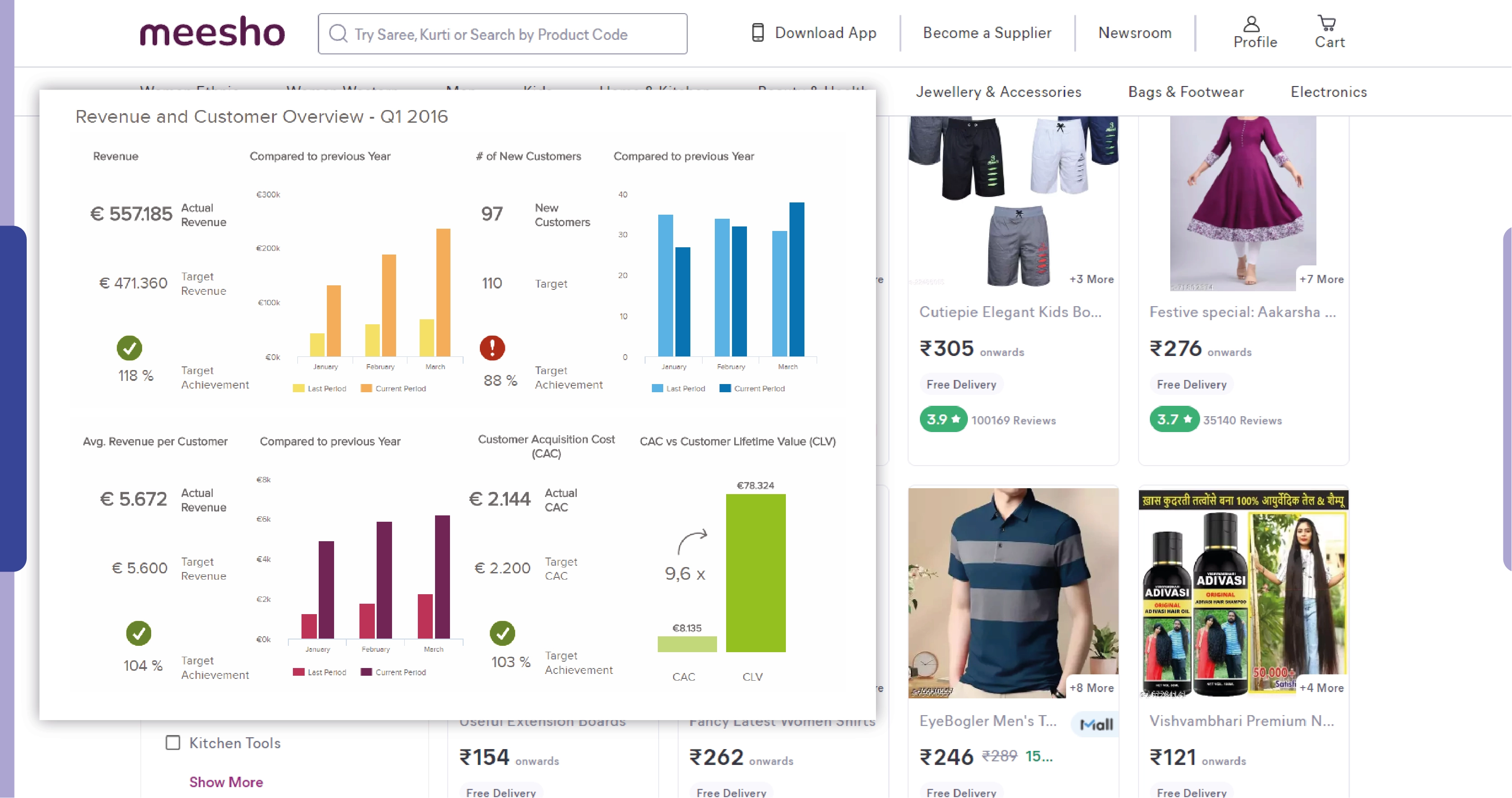Click the 3.7 star rating badge
The height and width of the screenshot is (798, 1512).
click(1173, 419)
